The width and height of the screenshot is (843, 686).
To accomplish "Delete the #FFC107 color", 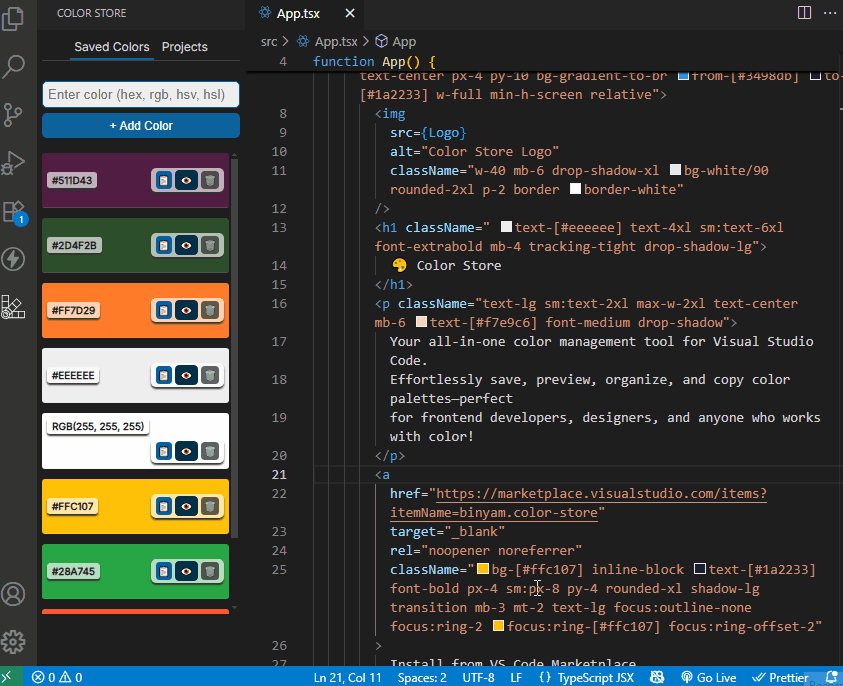I will tap(210, 506).
